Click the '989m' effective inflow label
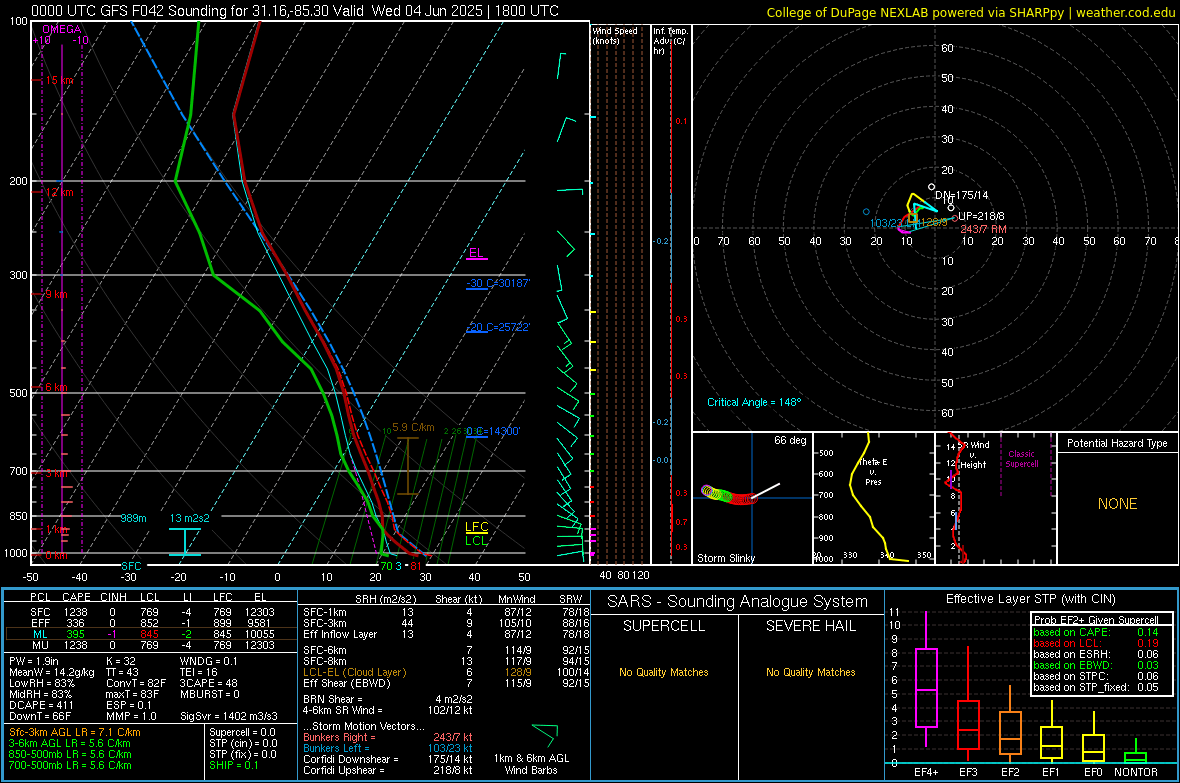The width and height of the screenshot is (1180, 783). click(133, 518)
